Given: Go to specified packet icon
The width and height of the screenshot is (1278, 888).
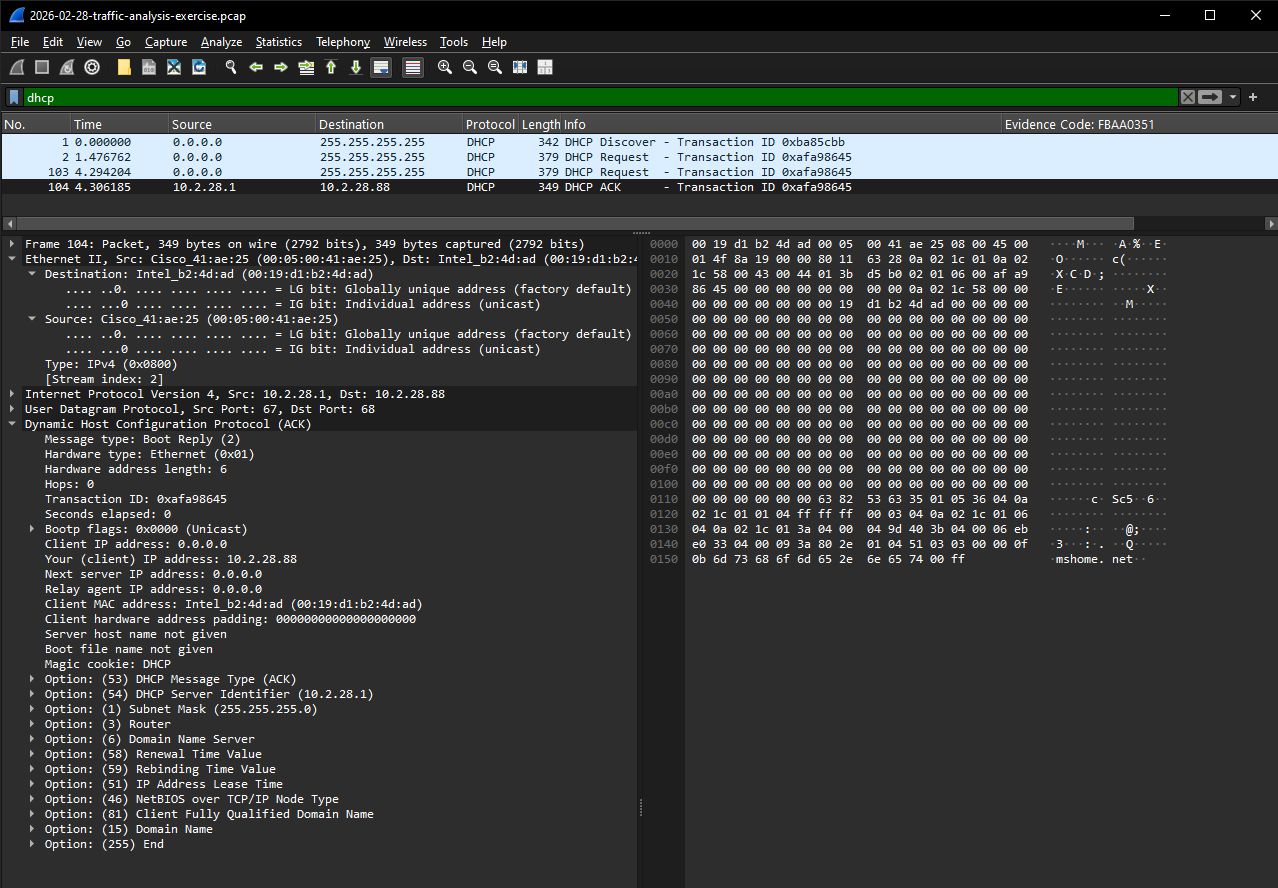Looking at the screenshot, I should coord(306,67).
